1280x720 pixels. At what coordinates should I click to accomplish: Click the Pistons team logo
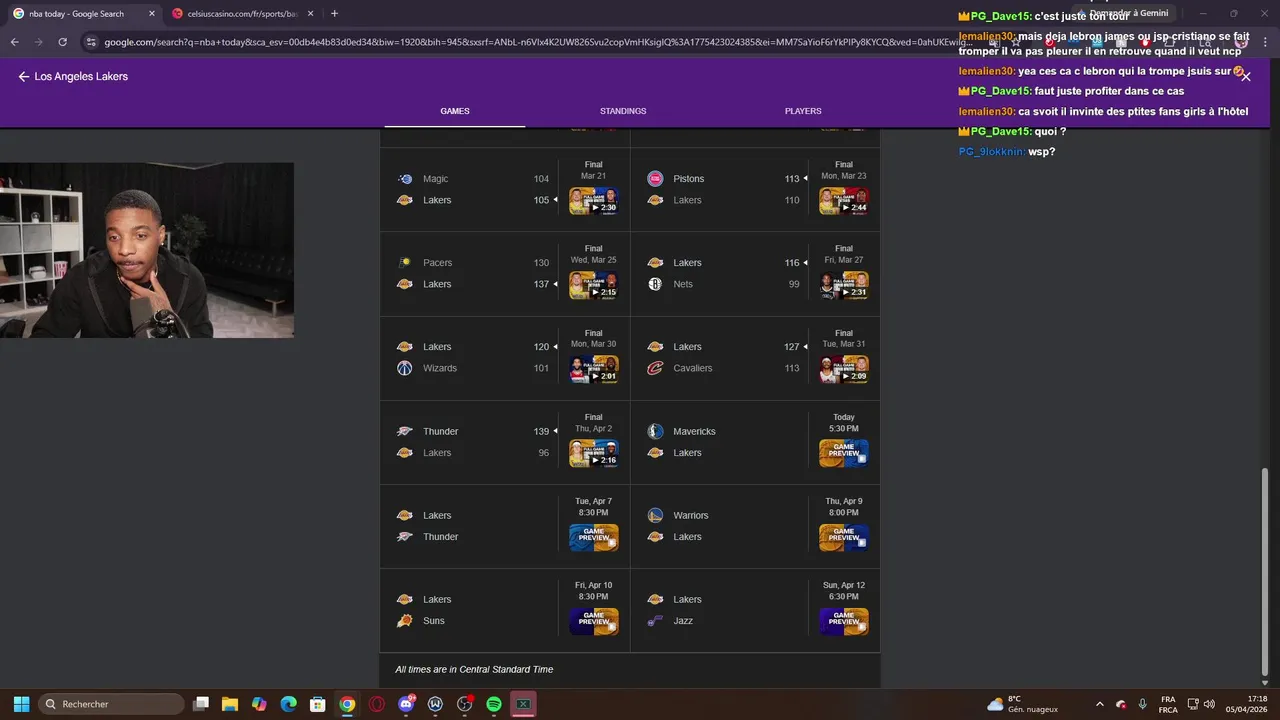pos(655,179)
